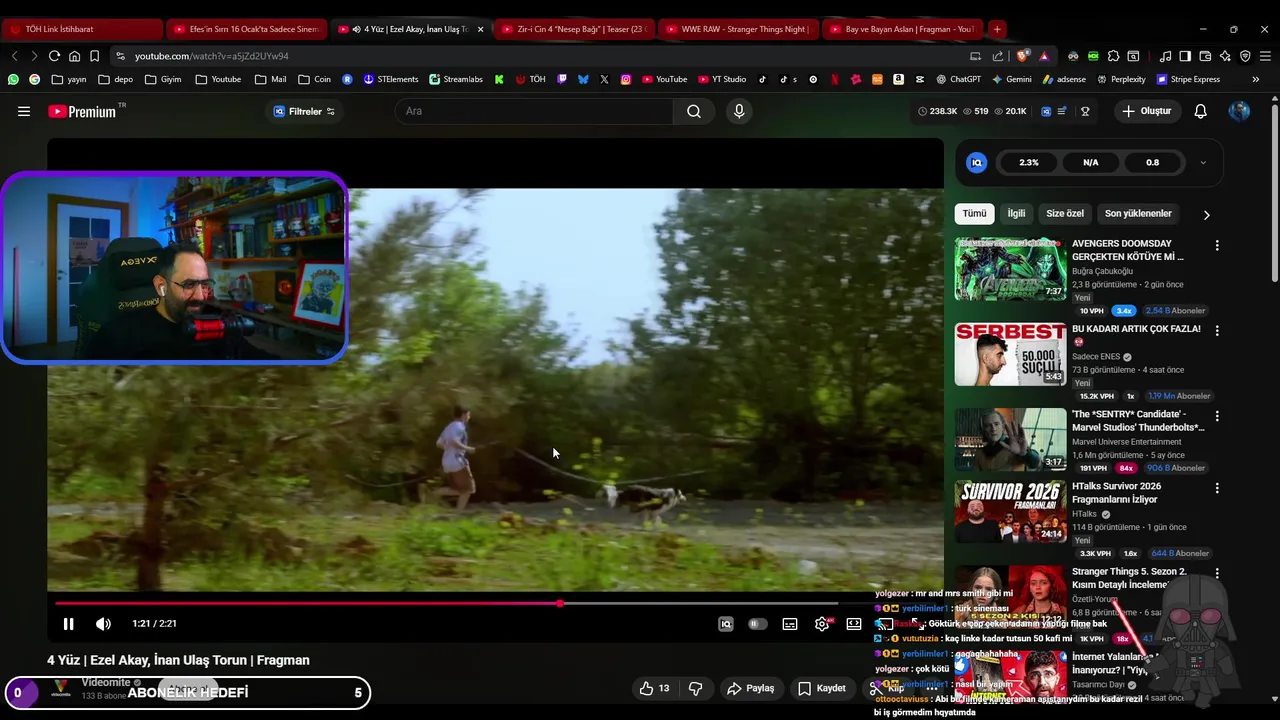Open the Streamlabs bookmark
The height and width of the screenshot is (720, 1280).
pyautogui.click(x=456, y=79)
